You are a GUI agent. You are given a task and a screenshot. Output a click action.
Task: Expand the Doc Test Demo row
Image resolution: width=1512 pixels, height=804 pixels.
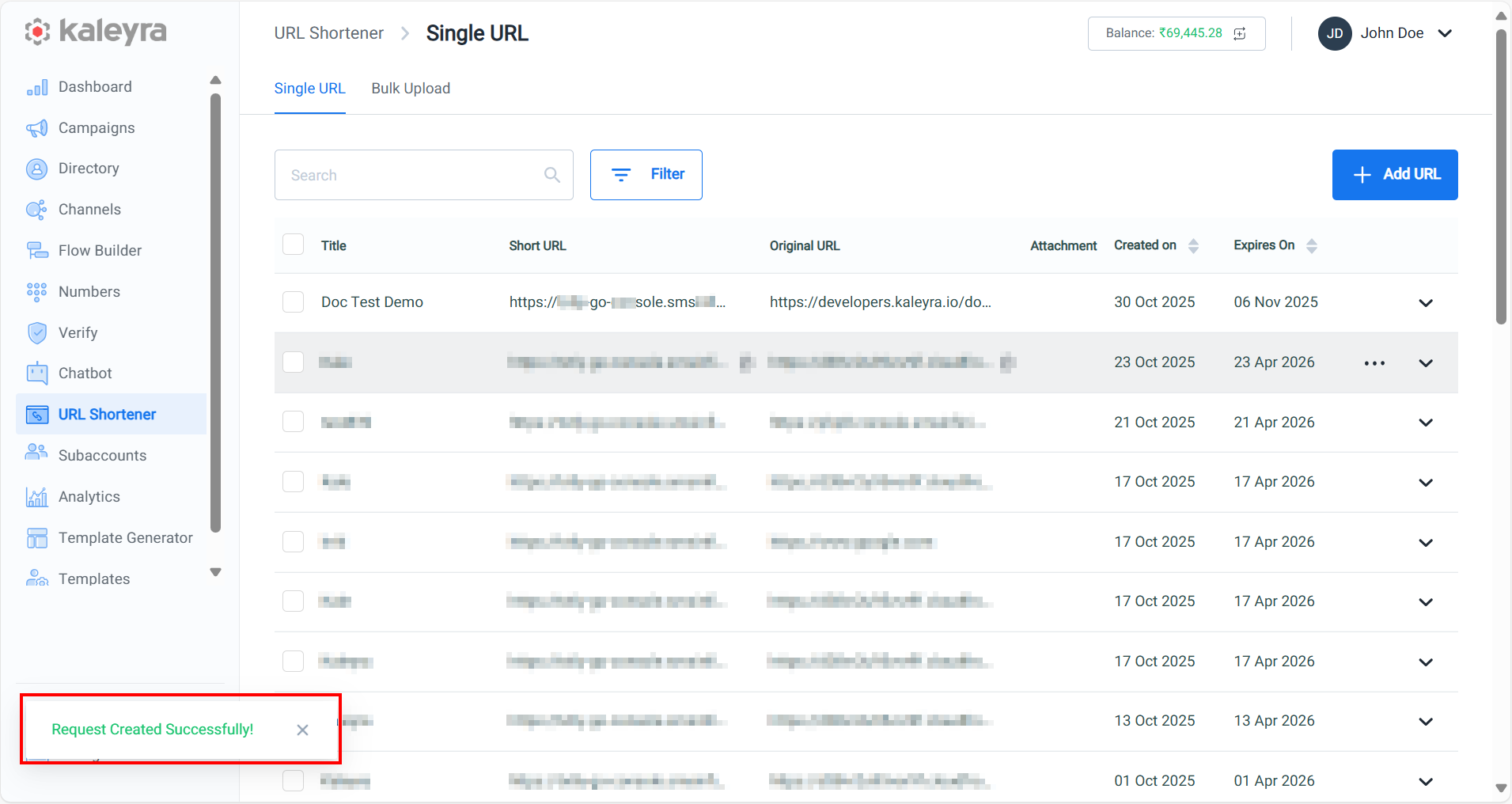click(x=1426, y=303)
